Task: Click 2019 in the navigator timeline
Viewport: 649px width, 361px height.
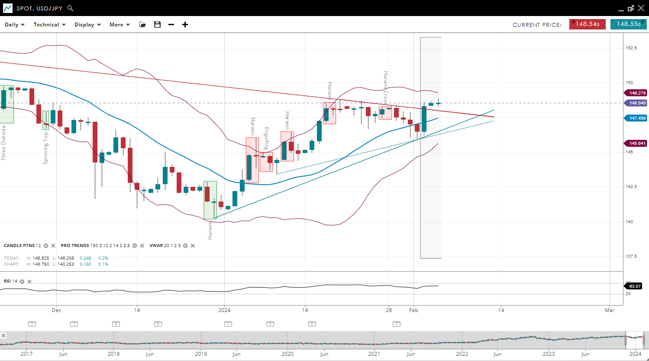Action: coord(201,354)
